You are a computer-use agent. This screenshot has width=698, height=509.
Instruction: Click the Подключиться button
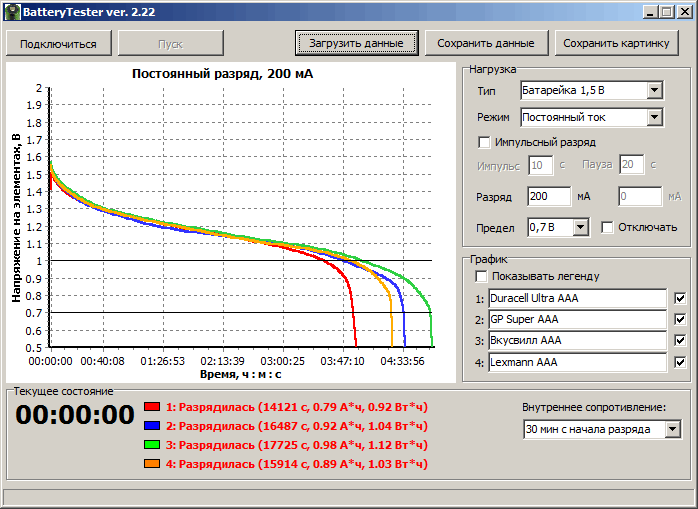(x=58, y=43)
